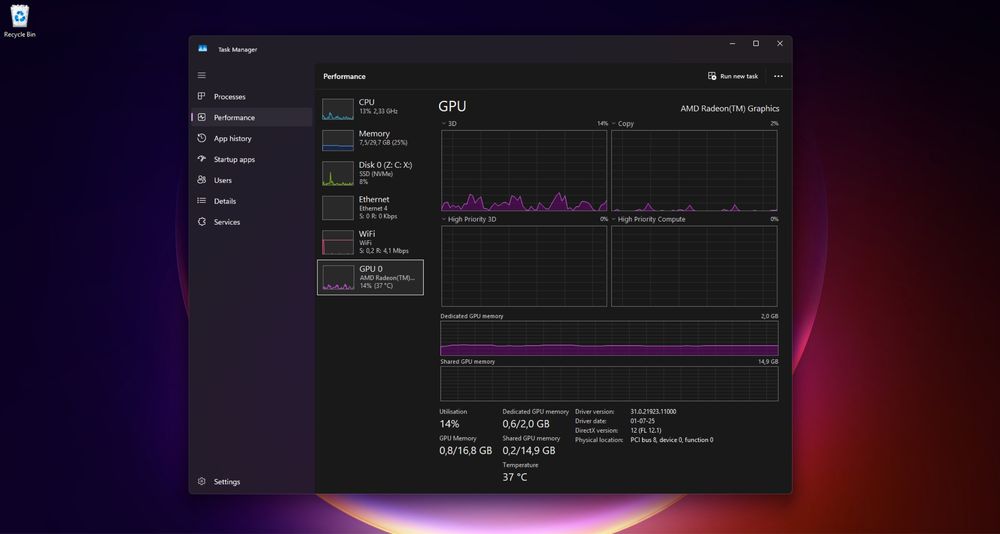Click the "AMD Radeon(TM) Graphics" heading
Viewport: 1000px width, 534px height.
[730, 108]
